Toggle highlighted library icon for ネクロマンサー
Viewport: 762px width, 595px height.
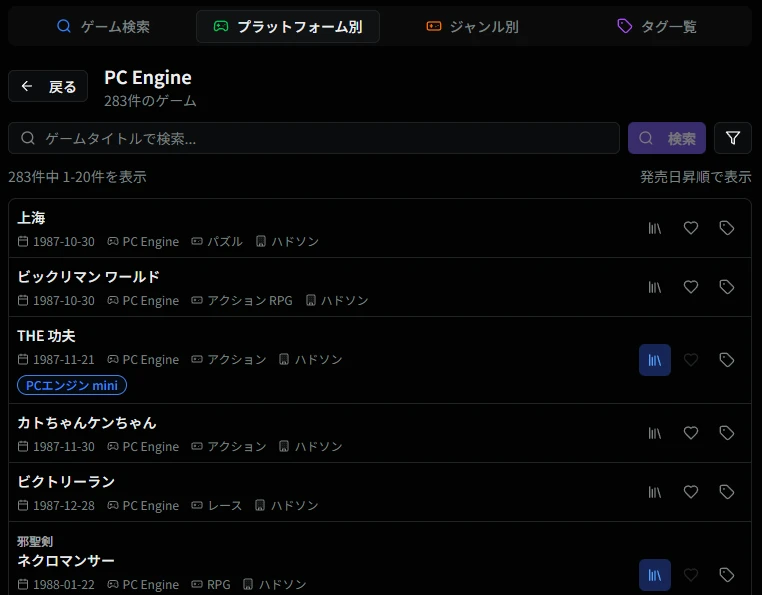pos(655,575)
